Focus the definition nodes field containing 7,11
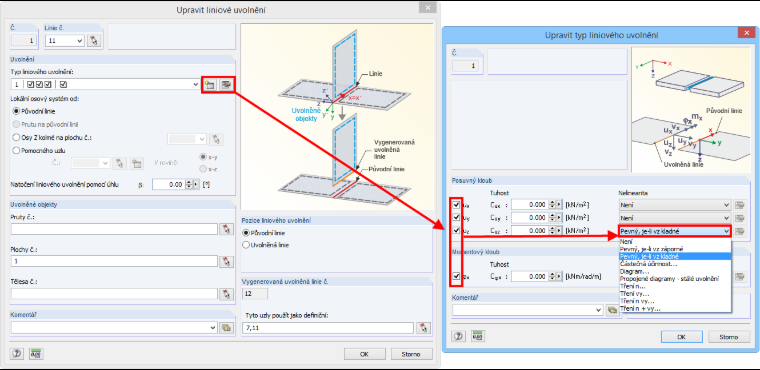Viewport: 760px width, 370px height. point(328,328)
